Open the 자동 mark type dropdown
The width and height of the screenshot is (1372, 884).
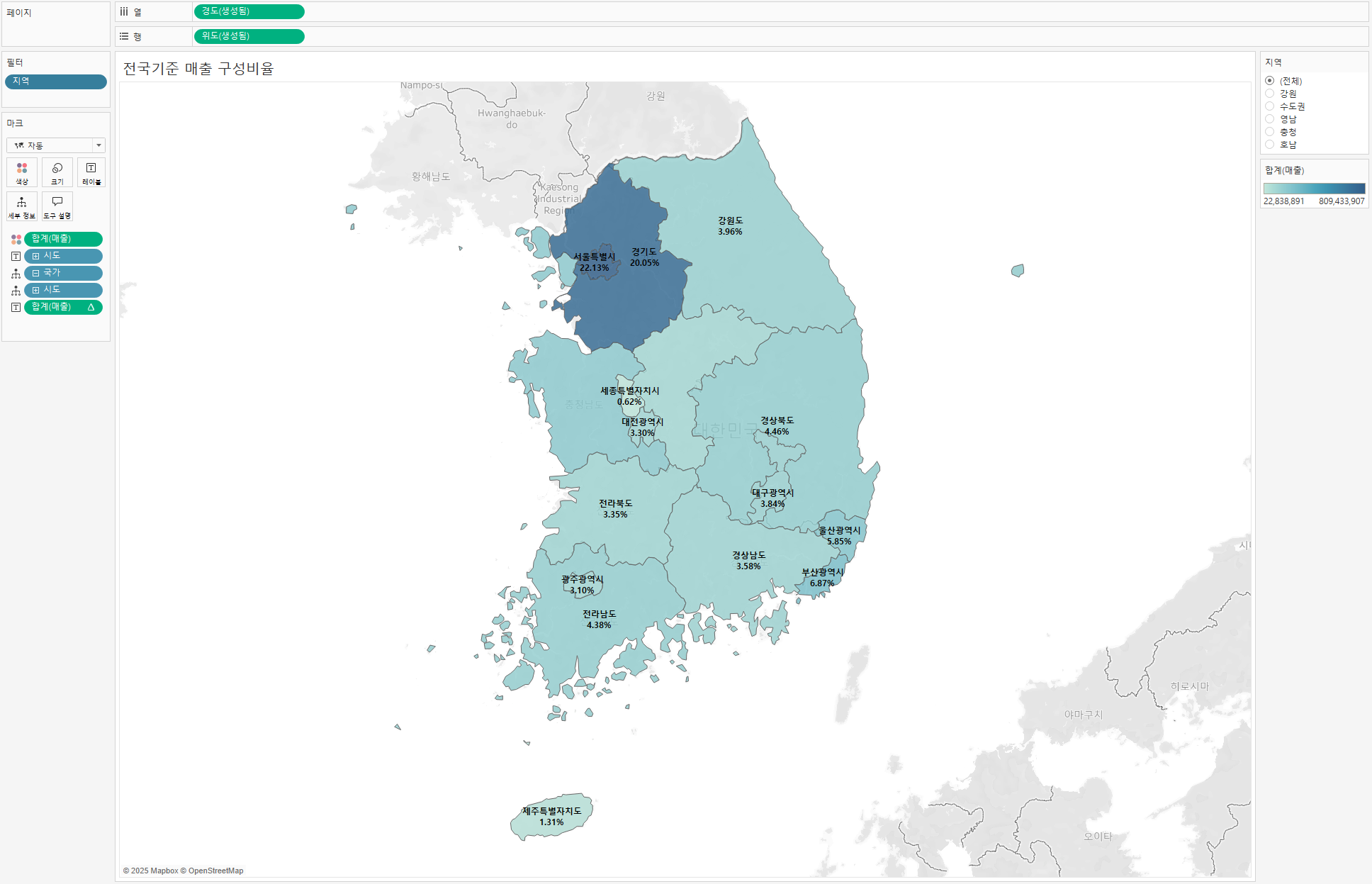pos(56,145)
